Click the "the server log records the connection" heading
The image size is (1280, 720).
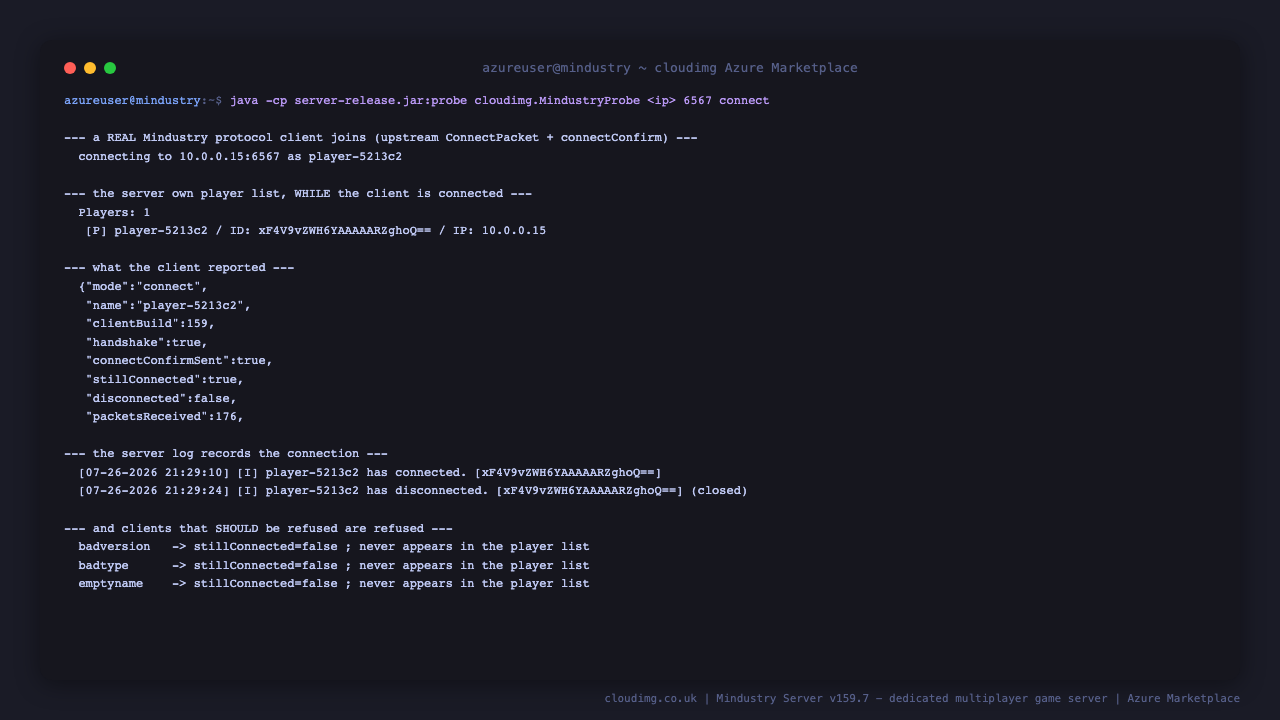(226, 454)
